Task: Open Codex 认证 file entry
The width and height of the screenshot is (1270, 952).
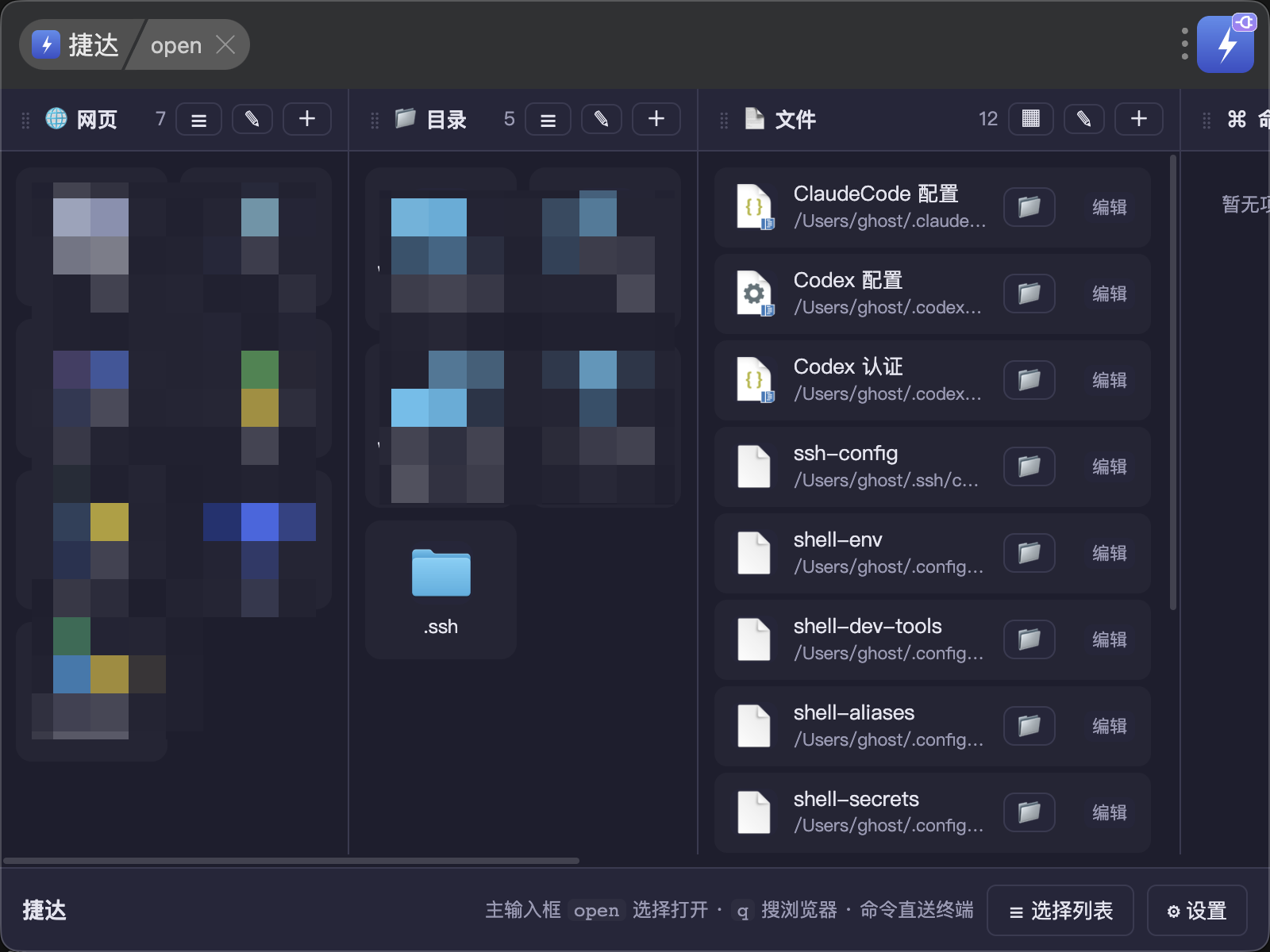Action: pos(933,380)
